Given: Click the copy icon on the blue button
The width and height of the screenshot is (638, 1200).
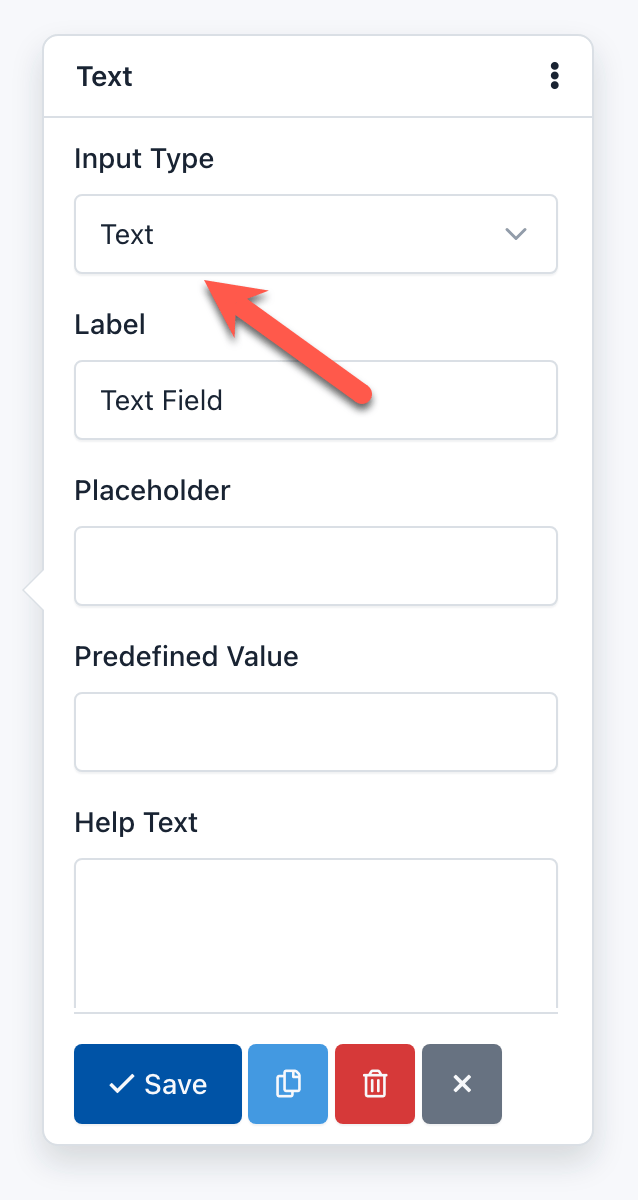Looking at the screenshot, I should pyautogui.click(x=288, y=1083).
